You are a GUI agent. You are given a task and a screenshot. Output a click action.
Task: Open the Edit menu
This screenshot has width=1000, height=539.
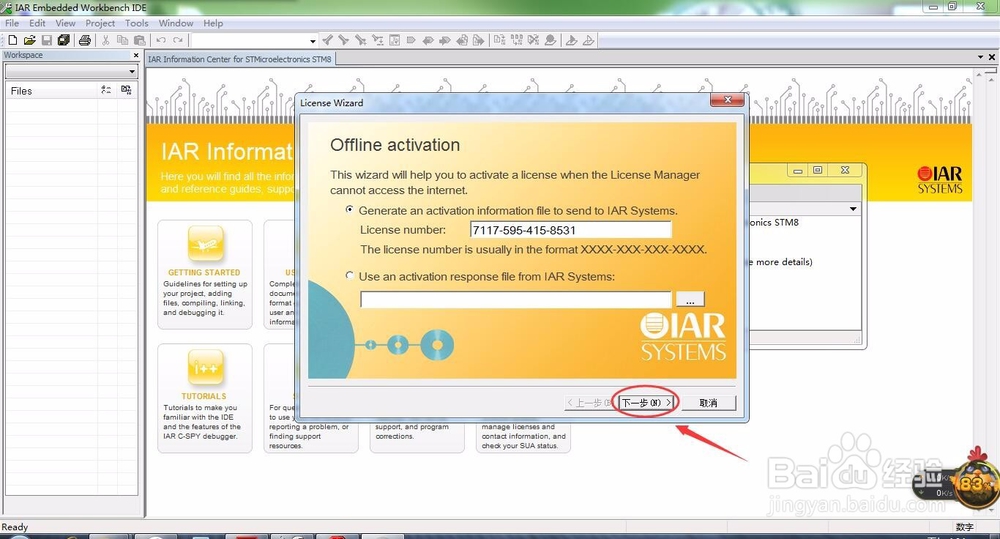pos(38,23)
